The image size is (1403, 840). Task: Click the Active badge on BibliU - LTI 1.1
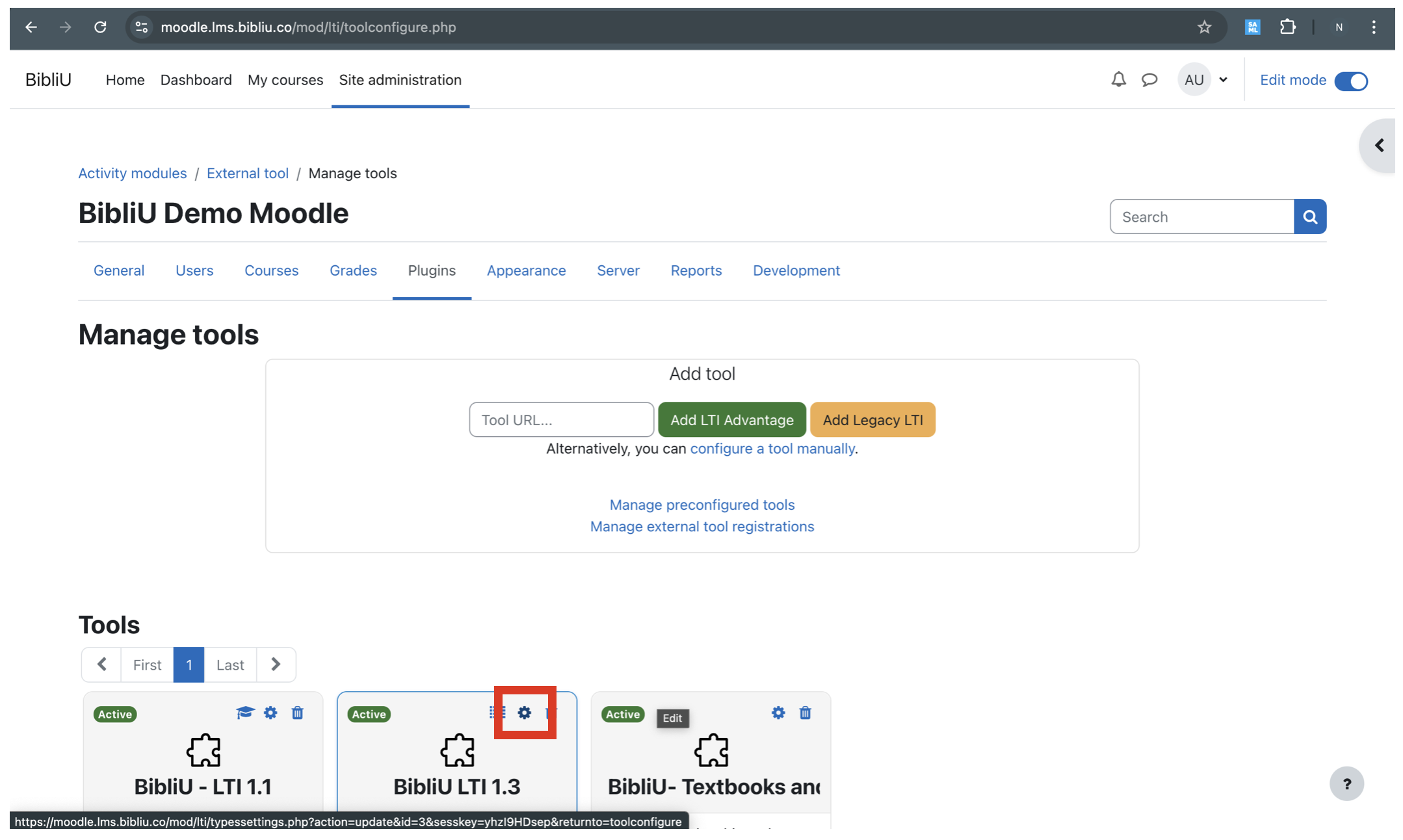[115, 714]
